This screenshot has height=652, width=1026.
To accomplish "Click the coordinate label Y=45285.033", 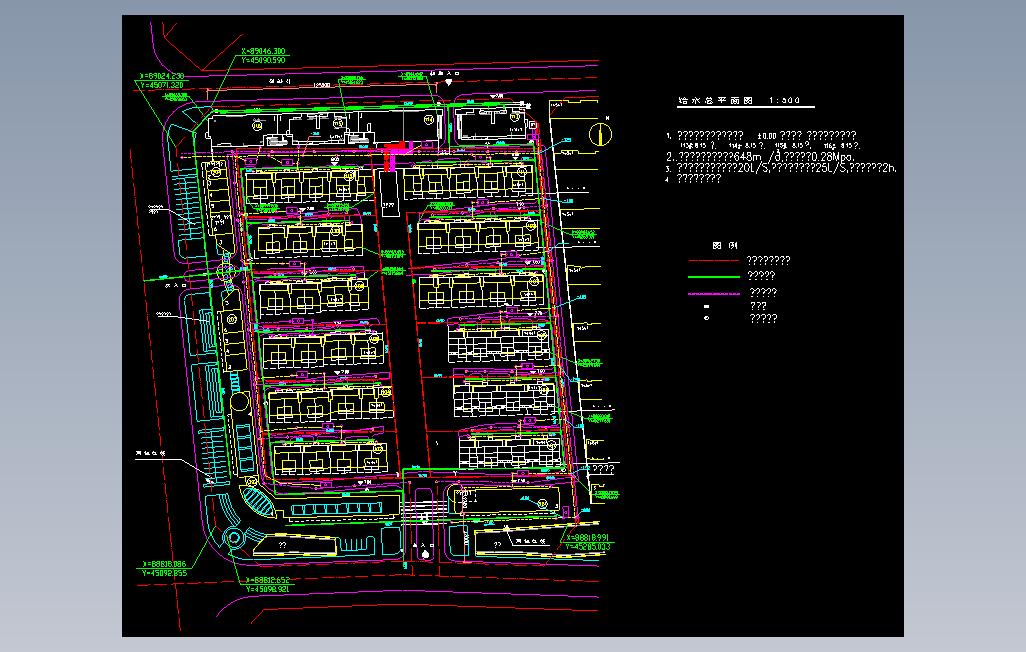I will pyautogui.click(x=588, y=547).
